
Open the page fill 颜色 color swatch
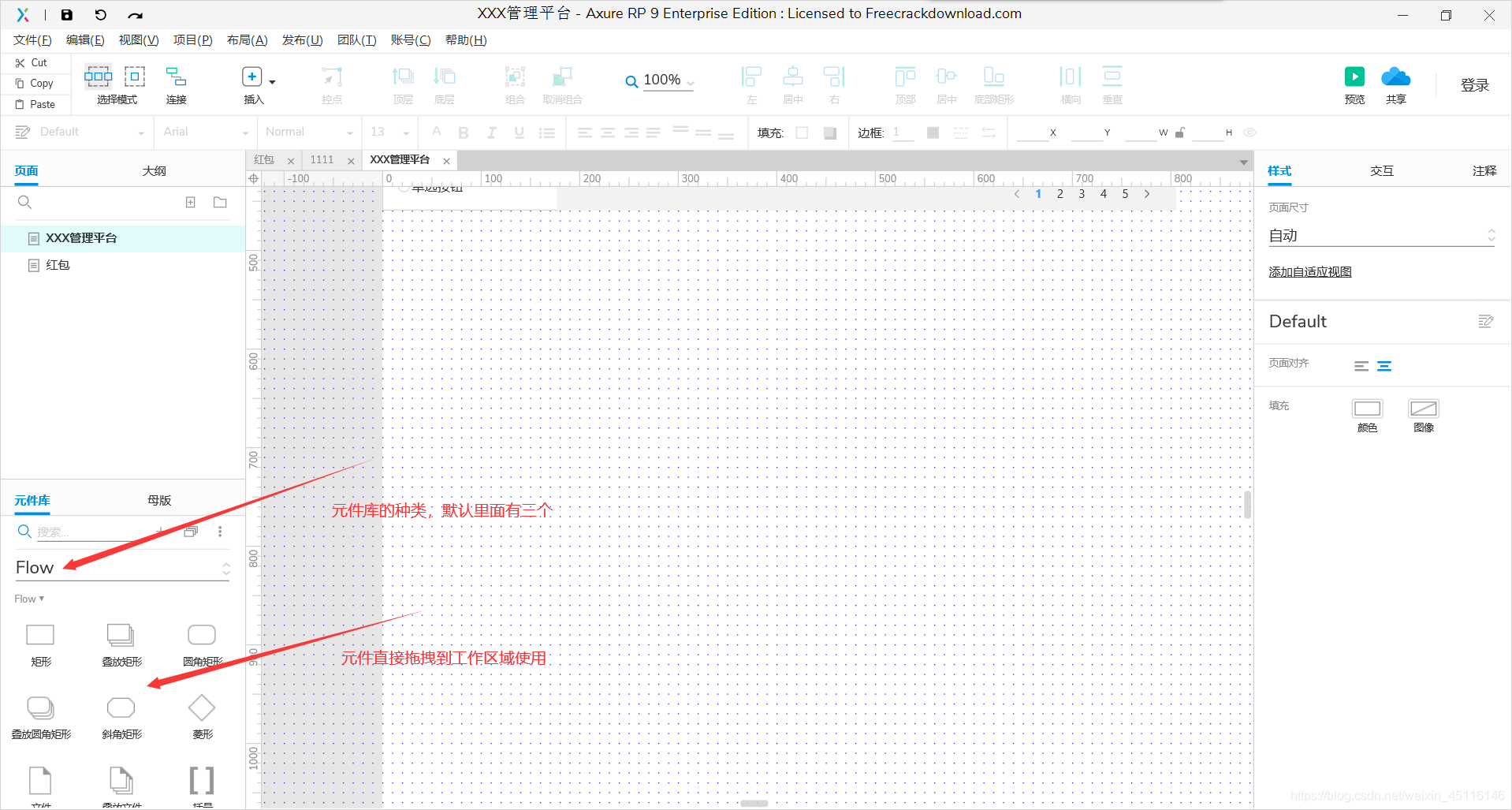pos(1367,409)
